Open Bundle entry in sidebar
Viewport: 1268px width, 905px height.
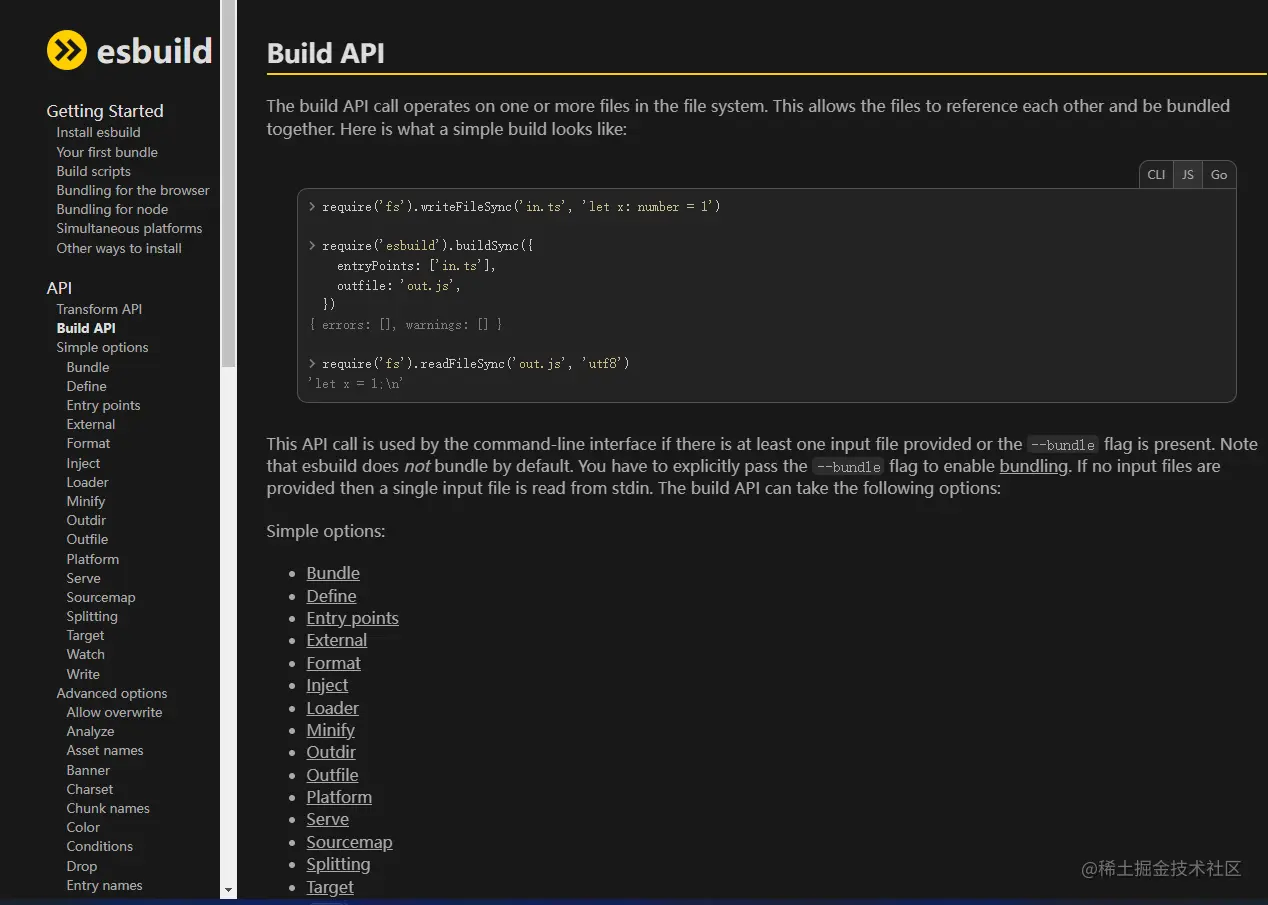pos(88,367)
